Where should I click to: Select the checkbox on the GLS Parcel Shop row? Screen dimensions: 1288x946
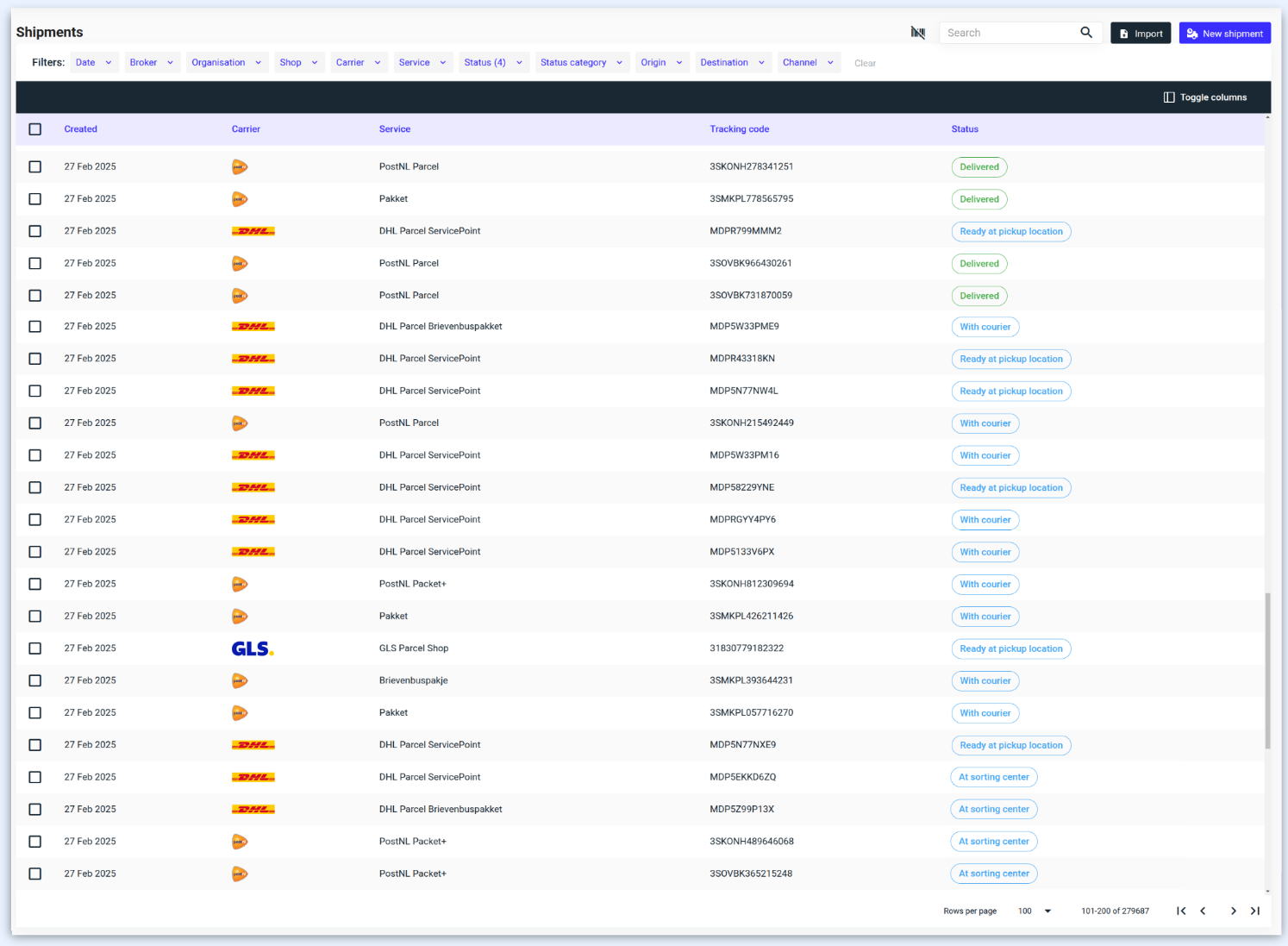coord(35,648)
